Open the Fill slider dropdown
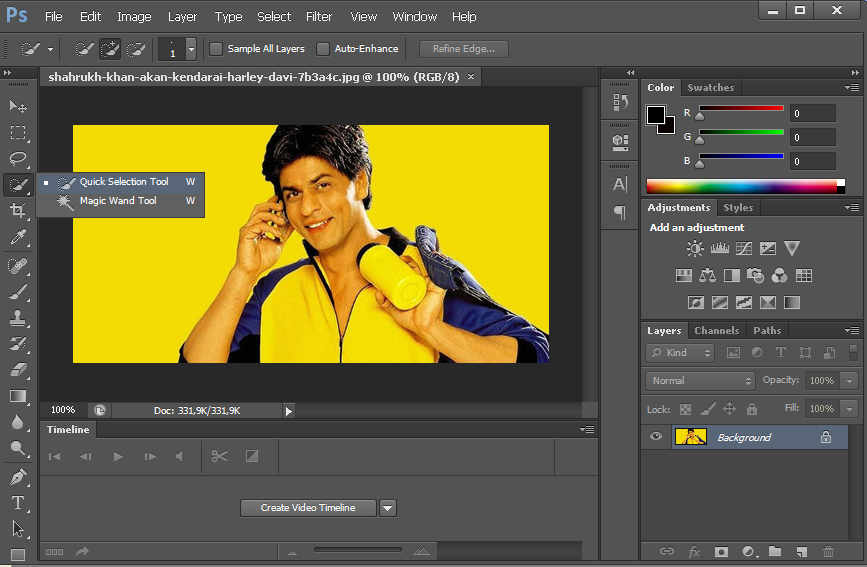This screenshot has height=567, width=867. pos(849,409)
